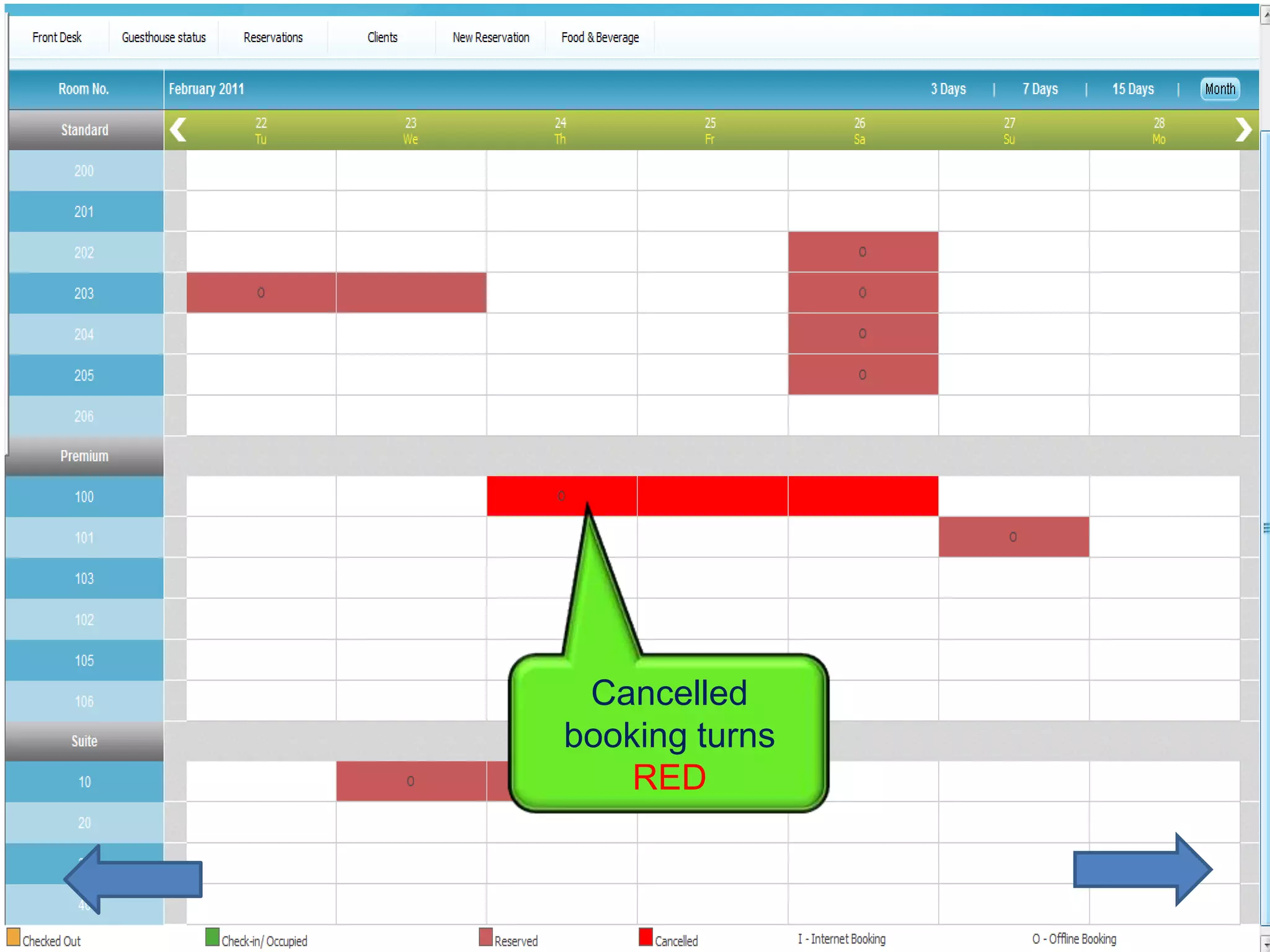The width and height of the screenshot is (1270, 952).
Task: Open cancelled room 100 booking on Thursday 24
Action: point(561,496)
